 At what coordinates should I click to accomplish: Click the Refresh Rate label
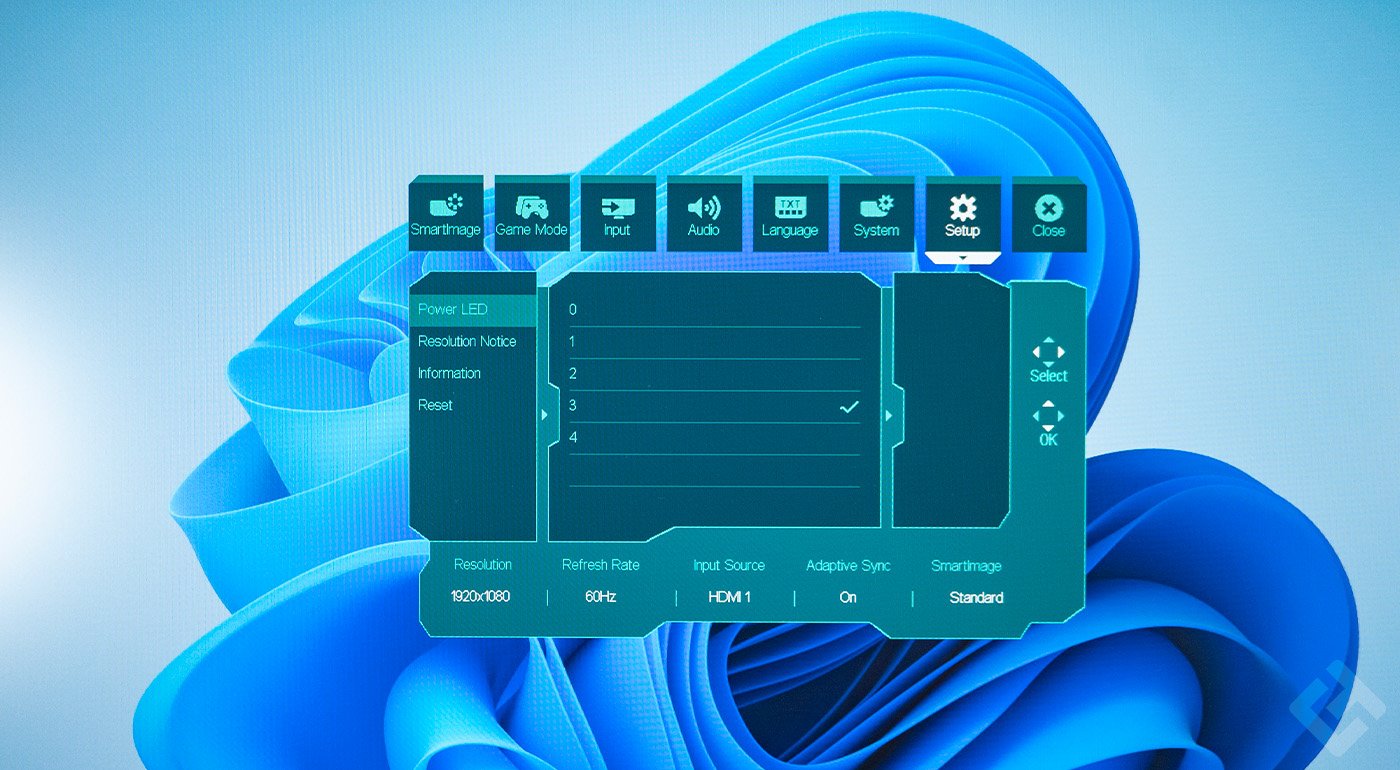pyautogui.click(x=600, y=565)
